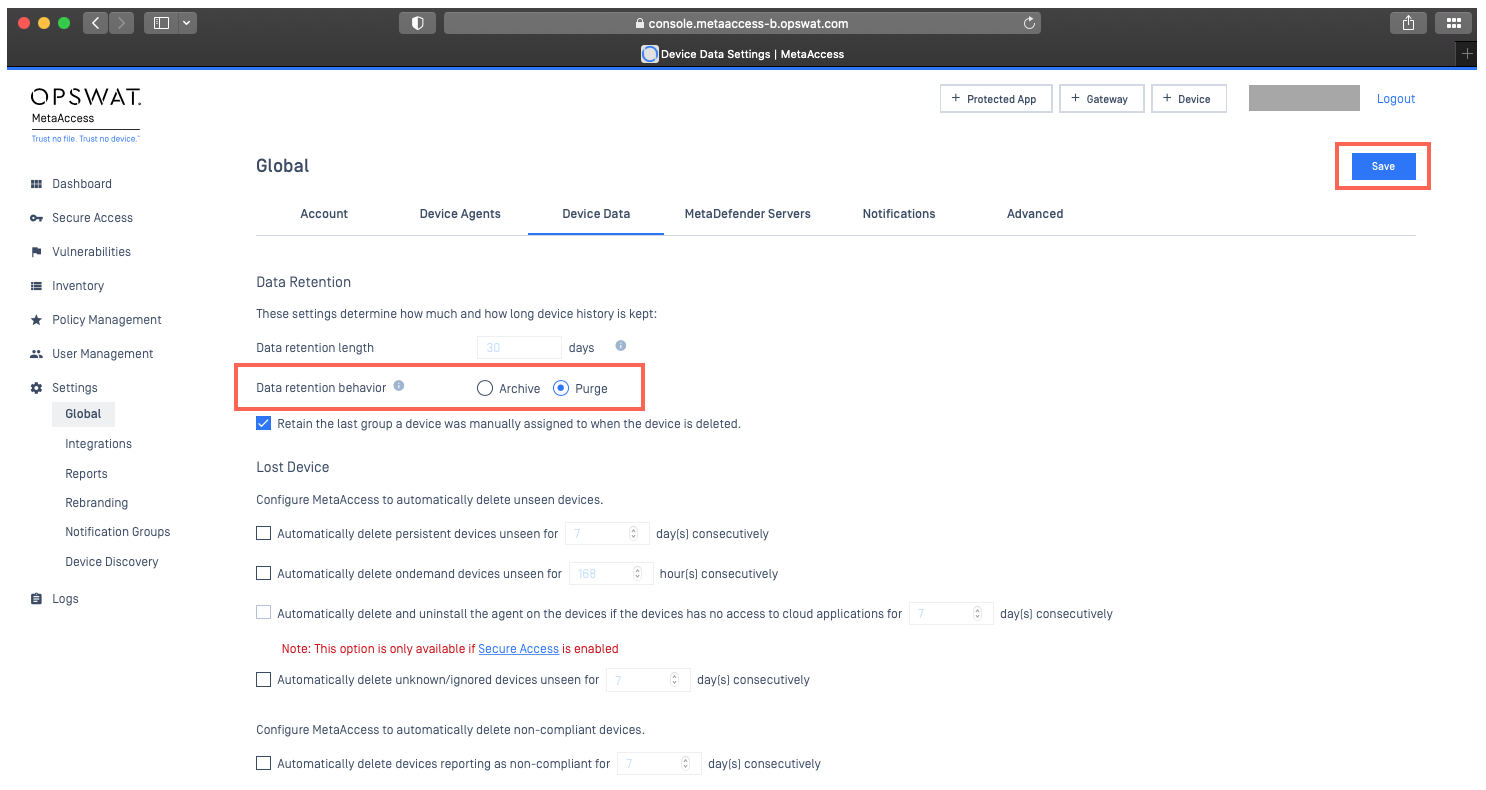Click the Logs clipboard icon

click(x=37, y=599)
